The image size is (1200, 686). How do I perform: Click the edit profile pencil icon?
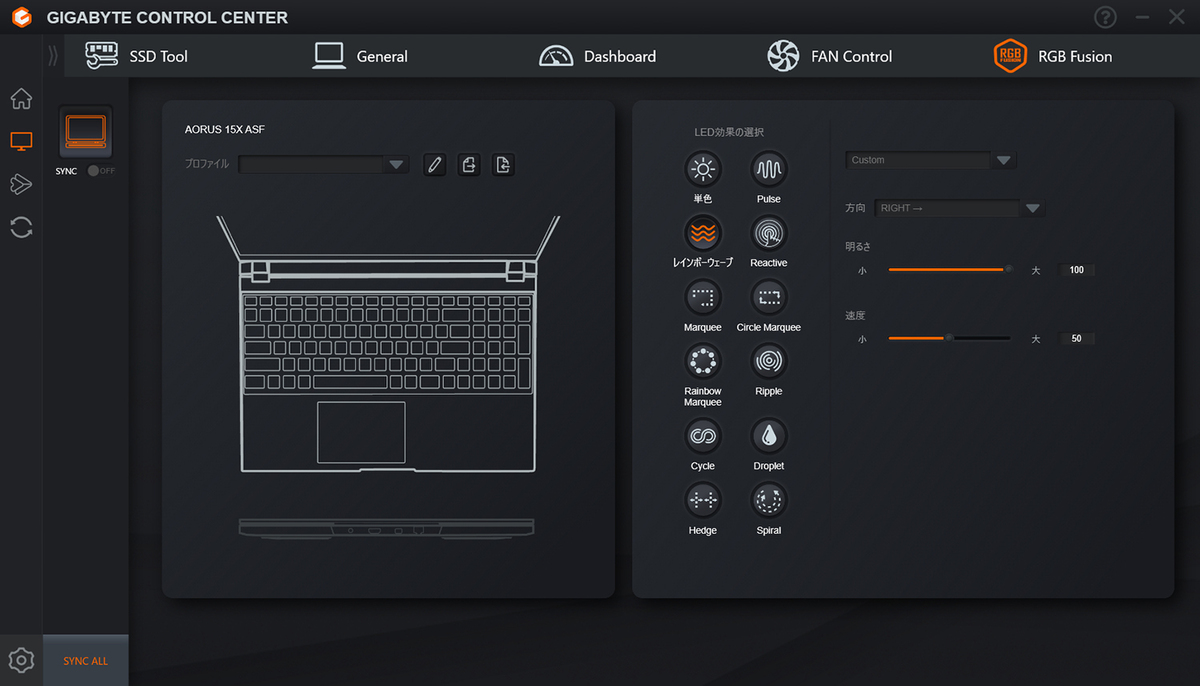434,165
